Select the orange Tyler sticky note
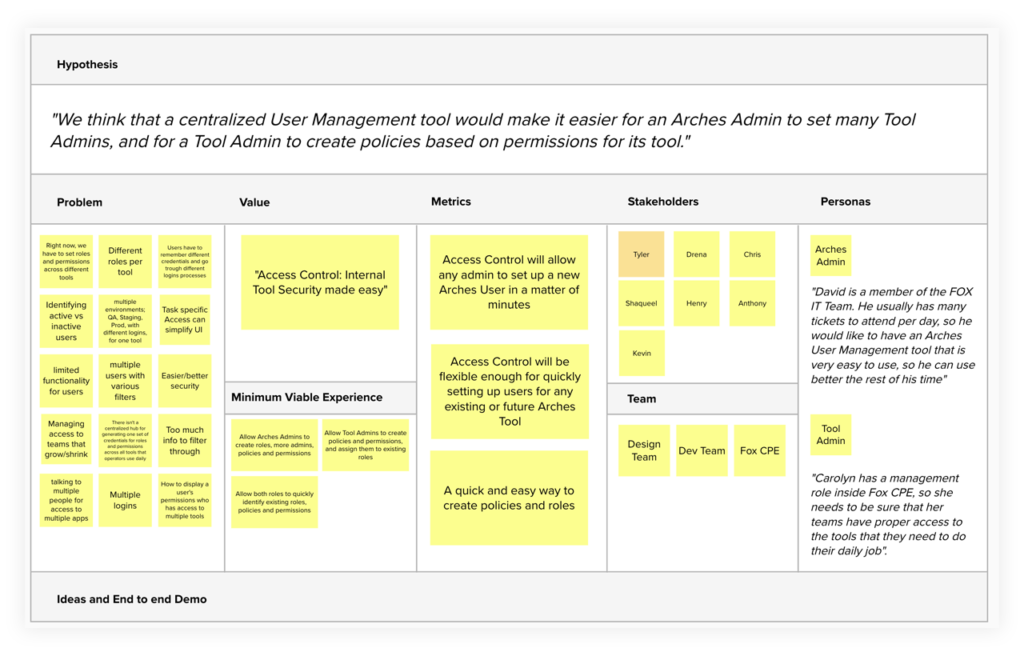The width and height of the screenshot is (1024, 656). tap(641, 254)
